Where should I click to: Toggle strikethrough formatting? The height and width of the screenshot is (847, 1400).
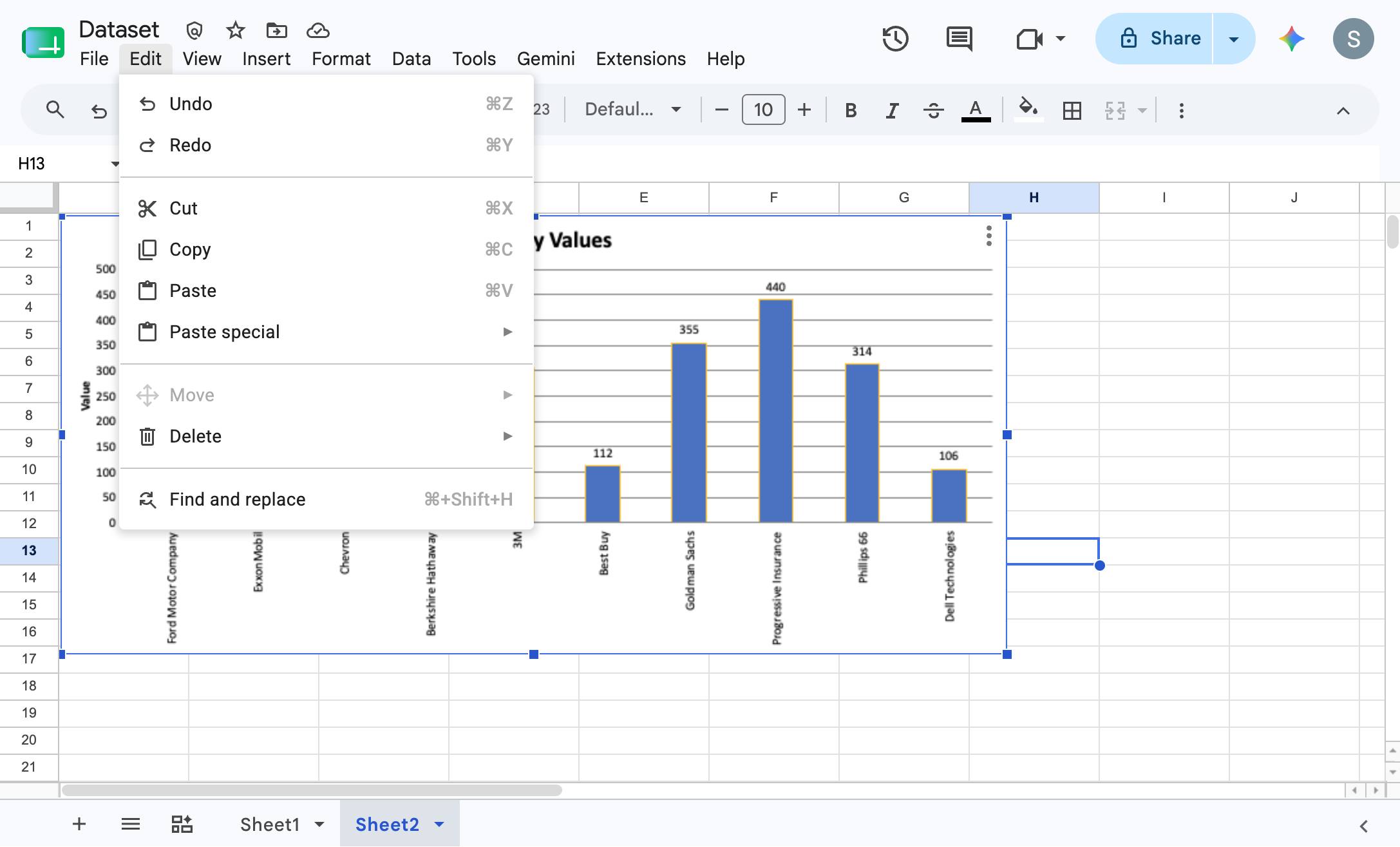click(933, 111)
